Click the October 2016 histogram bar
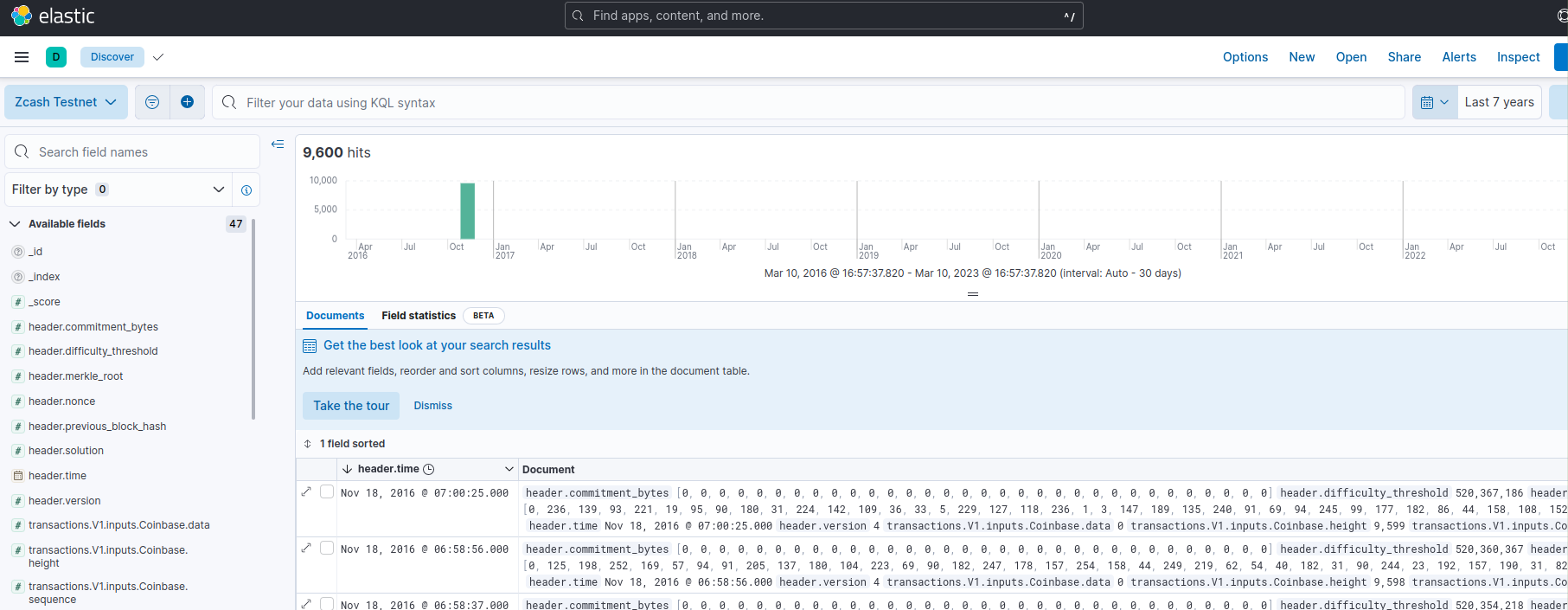The width and height of the screenshot is (1568, 610). [467, 211]
